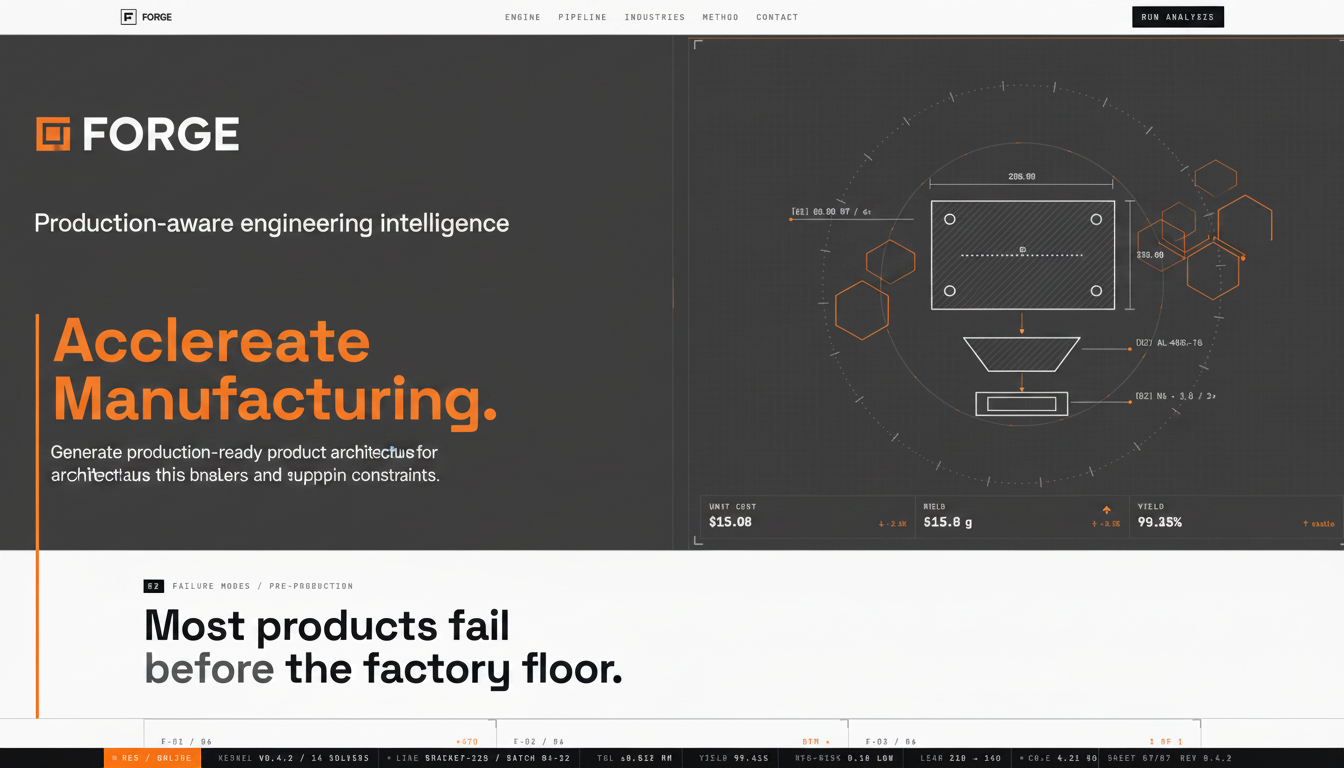
Task: Click the trapezoid part in the blueprint
Action: point(1022,354)
